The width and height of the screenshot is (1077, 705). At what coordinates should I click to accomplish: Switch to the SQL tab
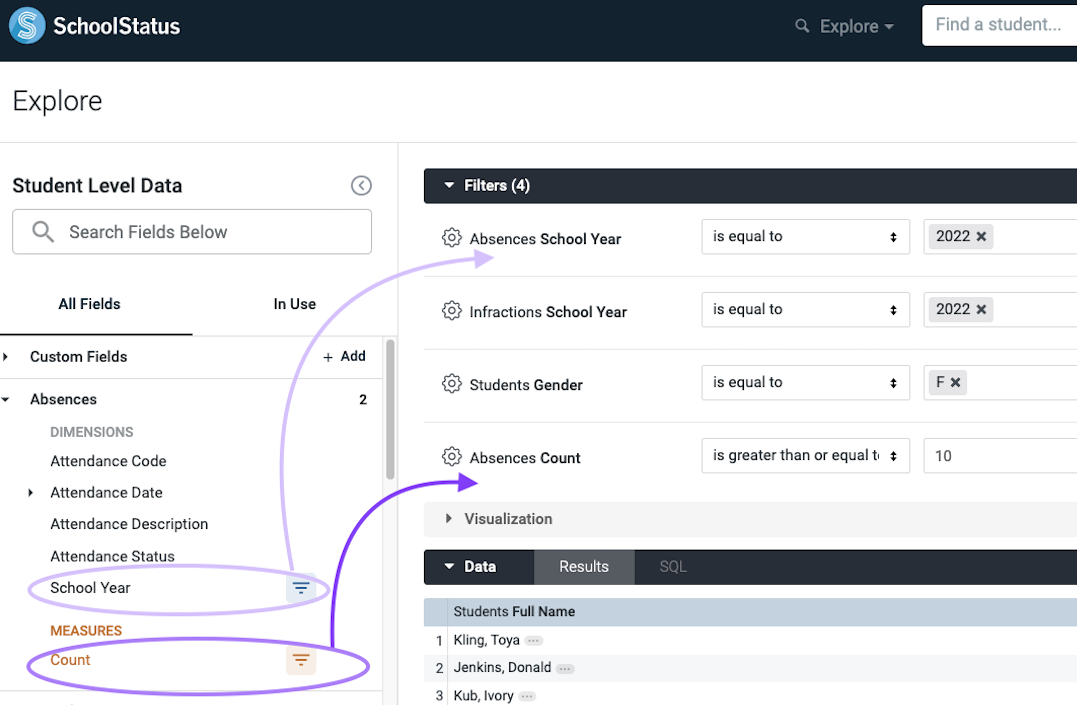click(673, 567)
